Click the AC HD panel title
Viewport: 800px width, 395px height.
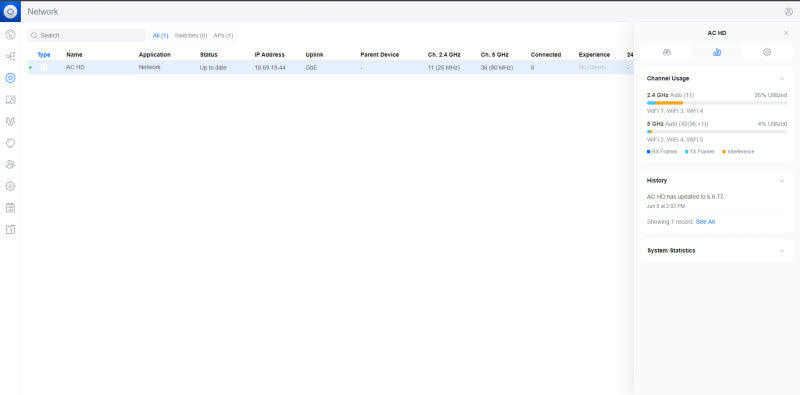(x=717, y=33)
